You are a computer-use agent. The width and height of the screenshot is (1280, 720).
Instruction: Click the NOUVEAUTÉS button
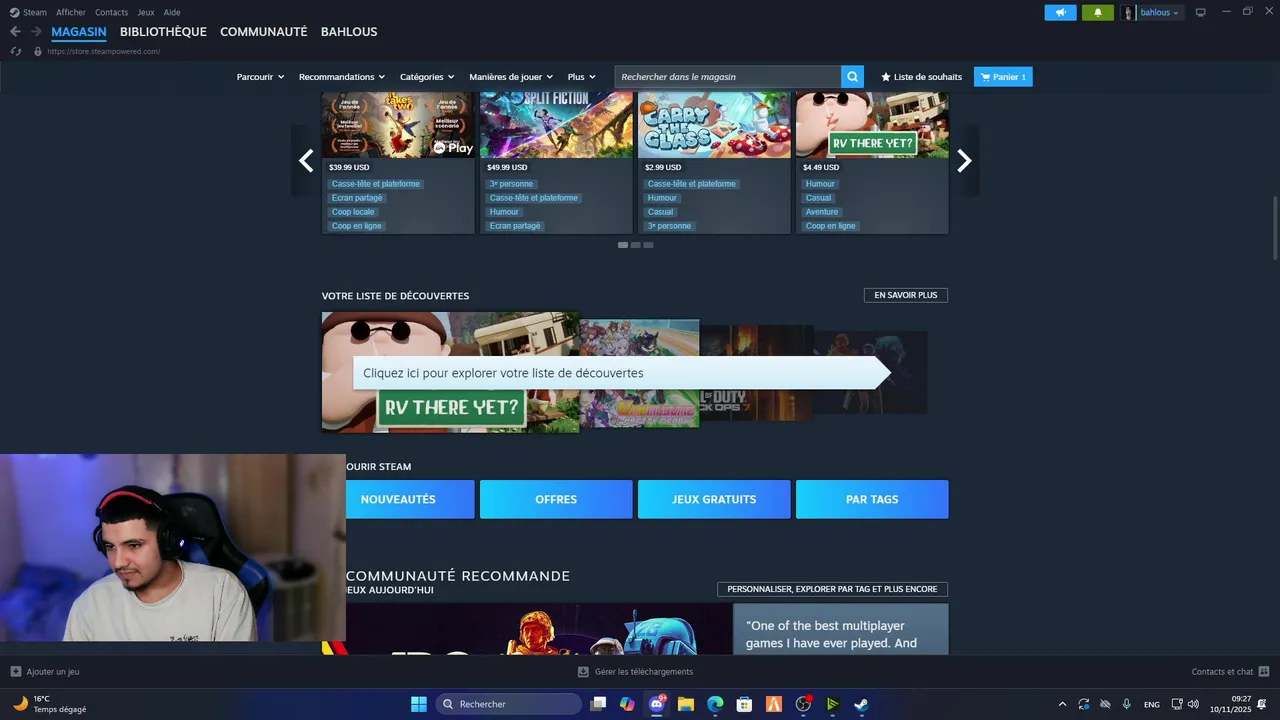[398, 499]
